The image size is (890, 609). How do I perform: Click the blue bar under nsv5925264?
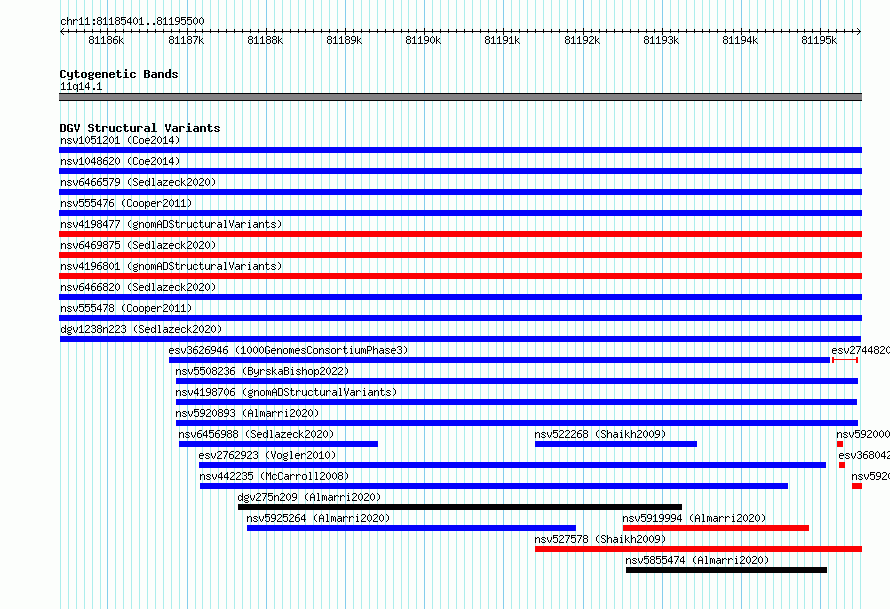pyautogui.click(x=412, y=528)
